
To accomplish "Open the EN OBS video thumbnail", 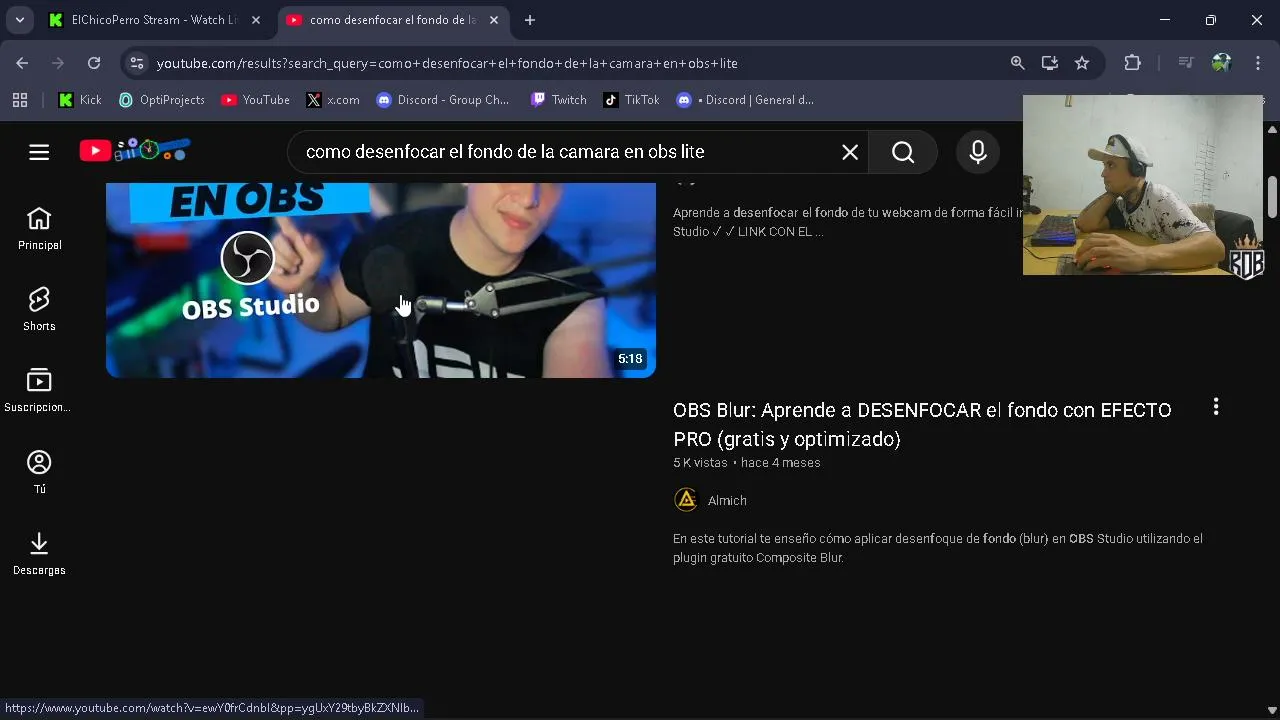I will 381,280.
